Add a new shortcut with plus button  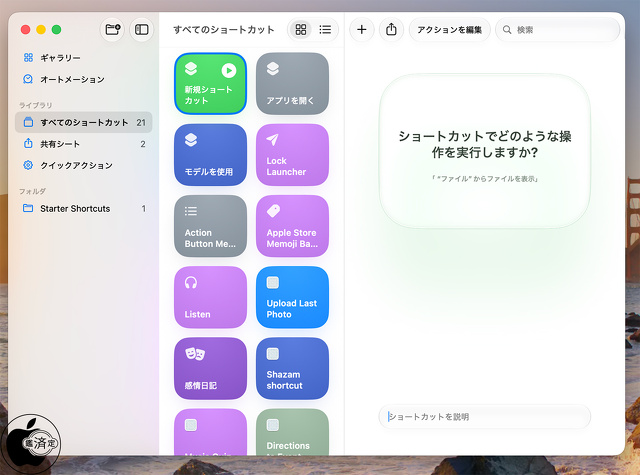tap(362, 29)
